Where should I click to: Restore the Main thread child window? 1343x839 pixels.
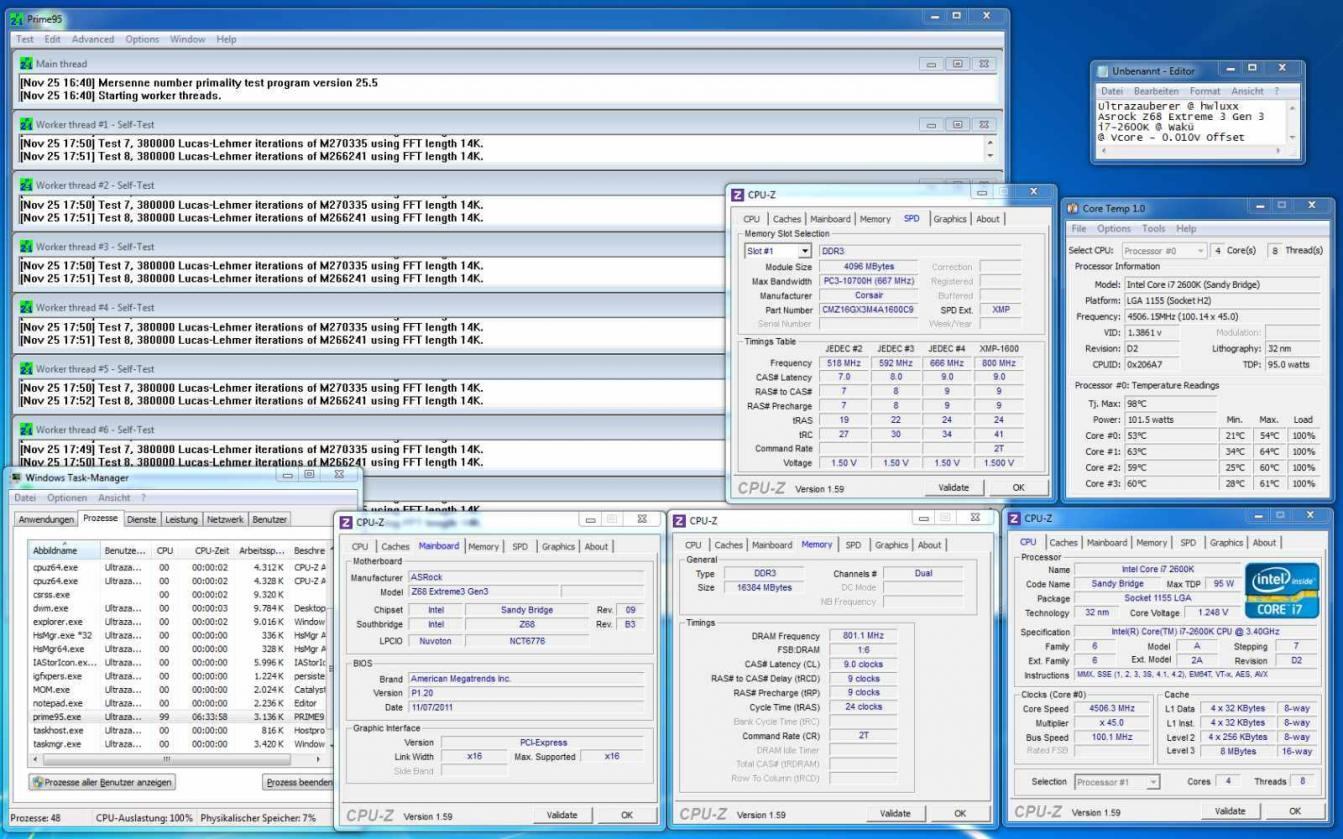coord(957,64)
